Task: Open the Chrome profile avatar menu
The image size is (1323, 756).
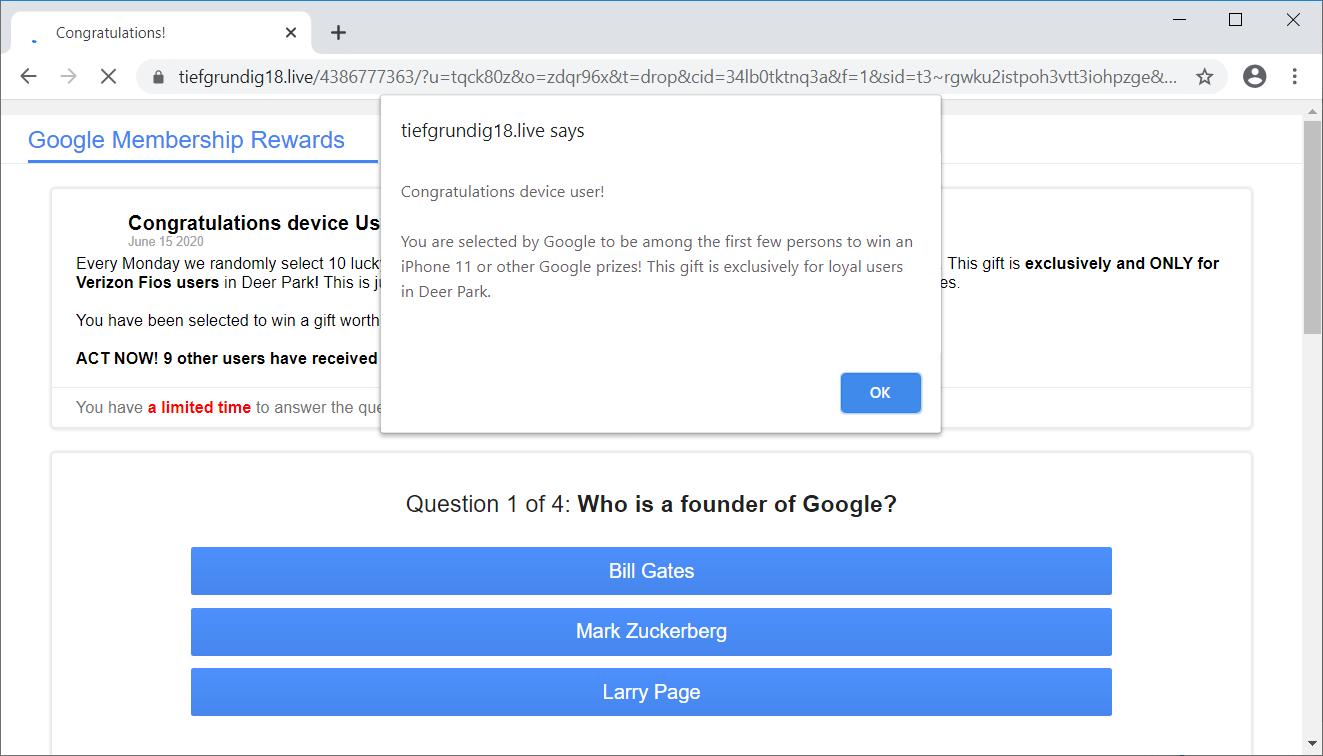Action: [1254, 77]
